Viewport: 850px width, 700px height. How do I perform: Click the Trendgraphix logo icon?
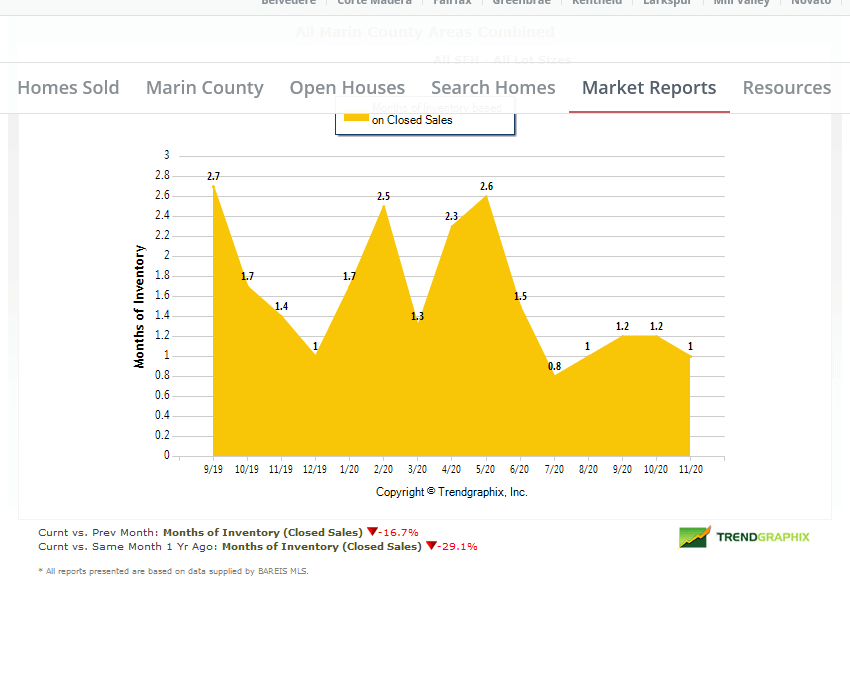pos(694,537)
